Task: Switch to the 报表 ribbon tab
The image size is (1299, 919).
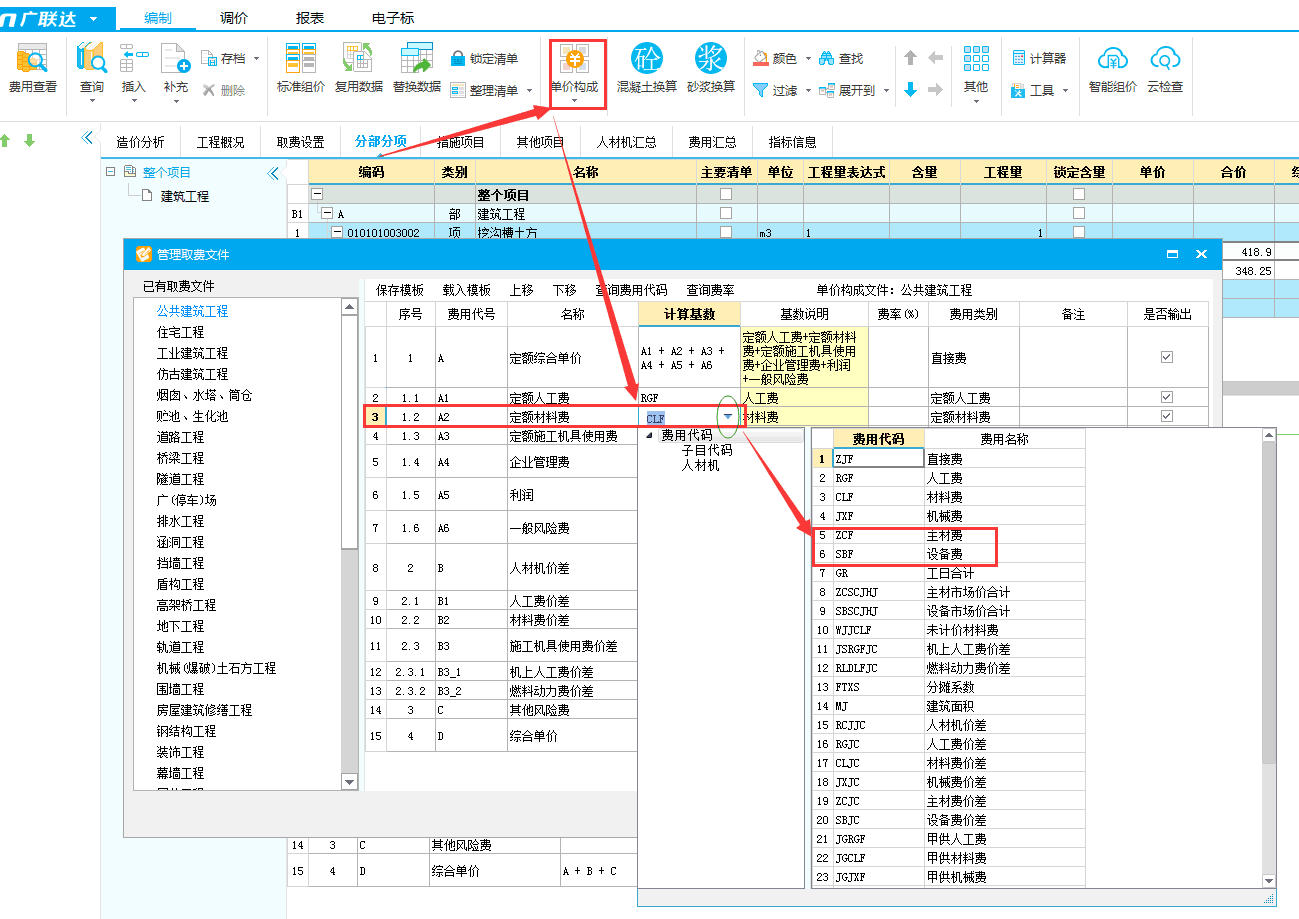Action: coord(310,18)
